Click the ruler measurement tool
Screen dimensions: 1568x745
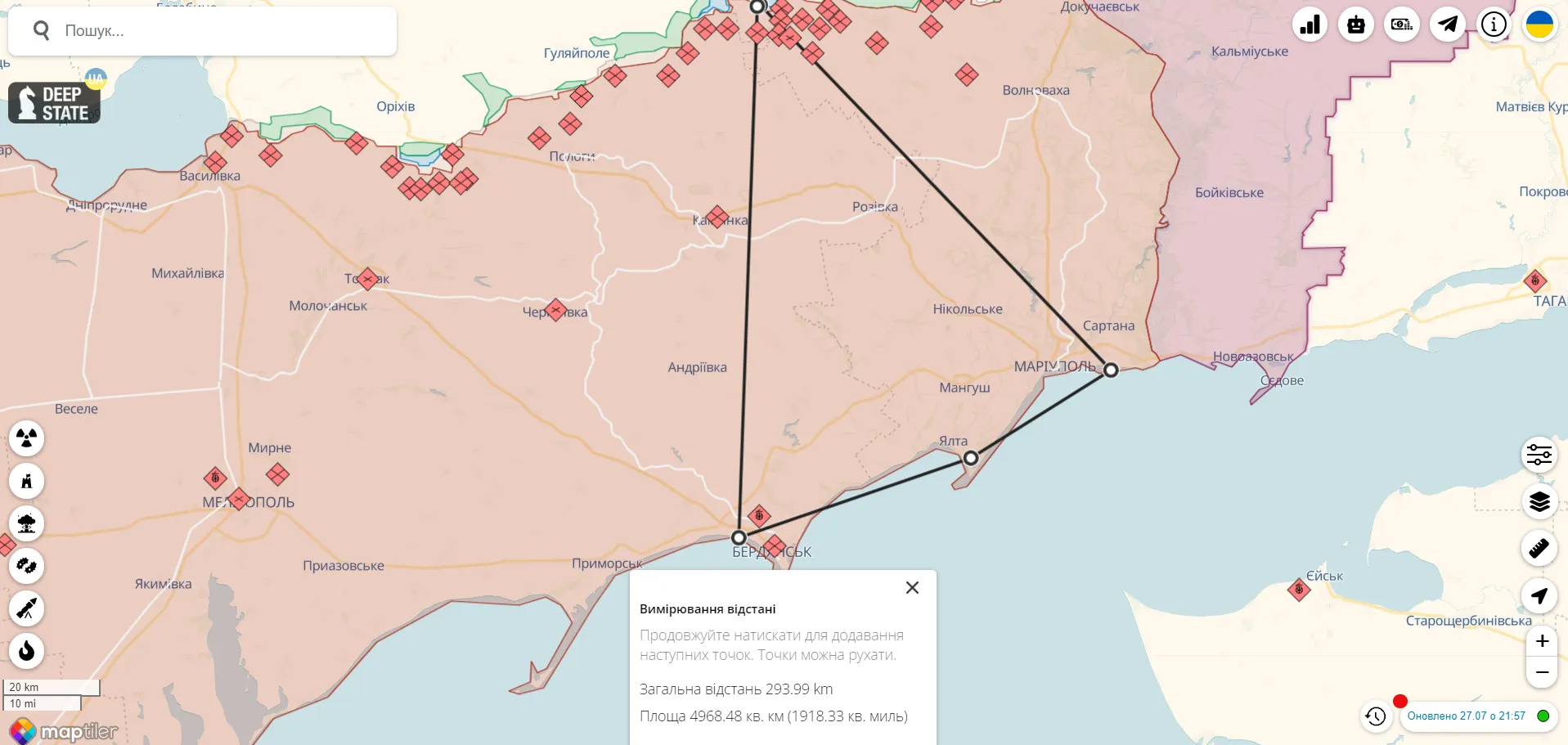coord(1539,548)
